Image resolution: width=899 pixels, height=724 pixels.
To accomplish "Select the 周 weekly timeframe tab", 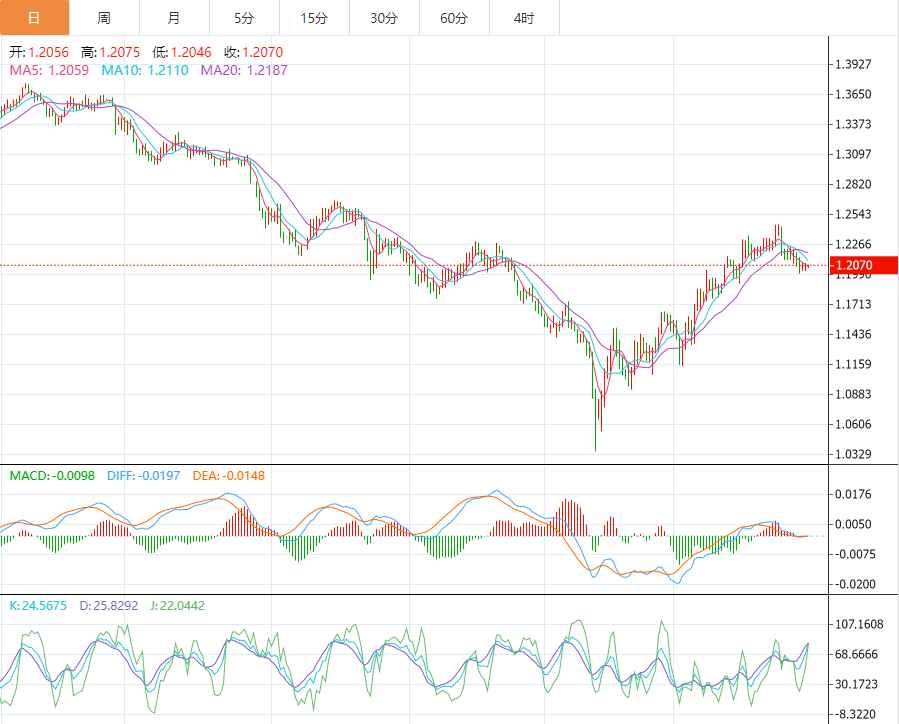I will tap(105, 18).
